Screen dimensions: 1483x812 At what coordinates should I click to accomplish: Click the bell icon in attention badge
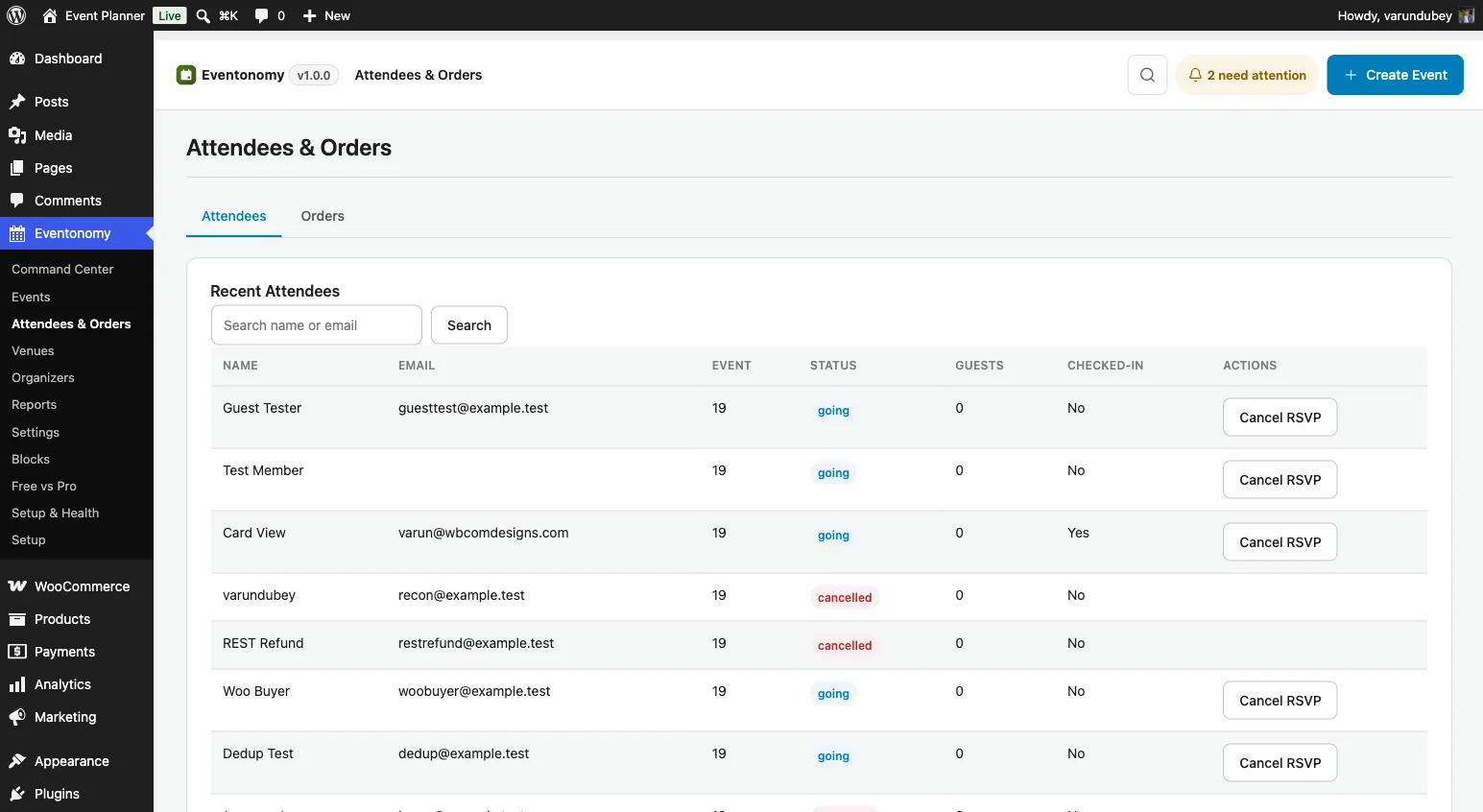click(x=1195, y=75)
